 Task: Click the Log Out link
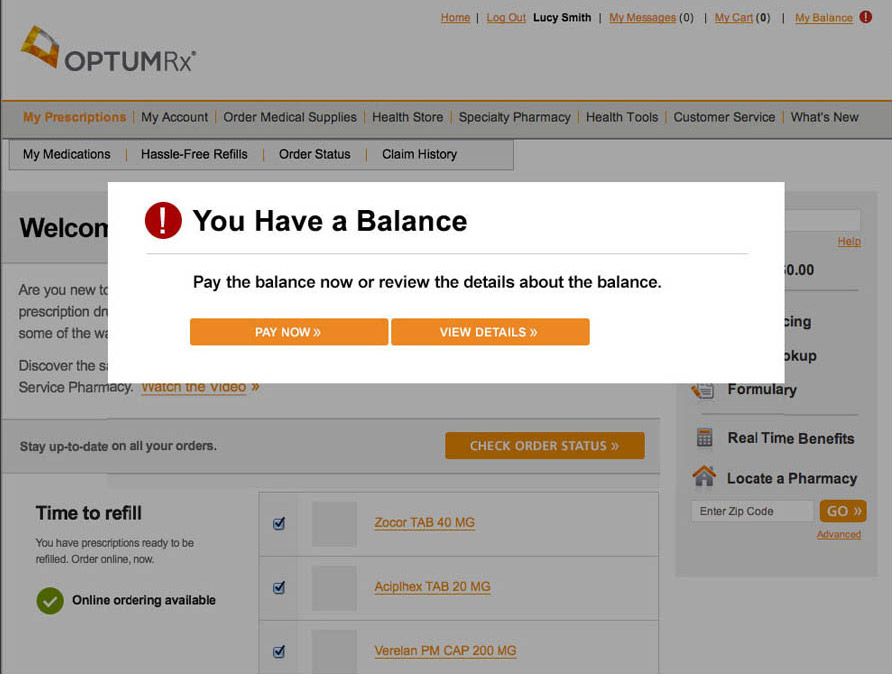[506, 17]
